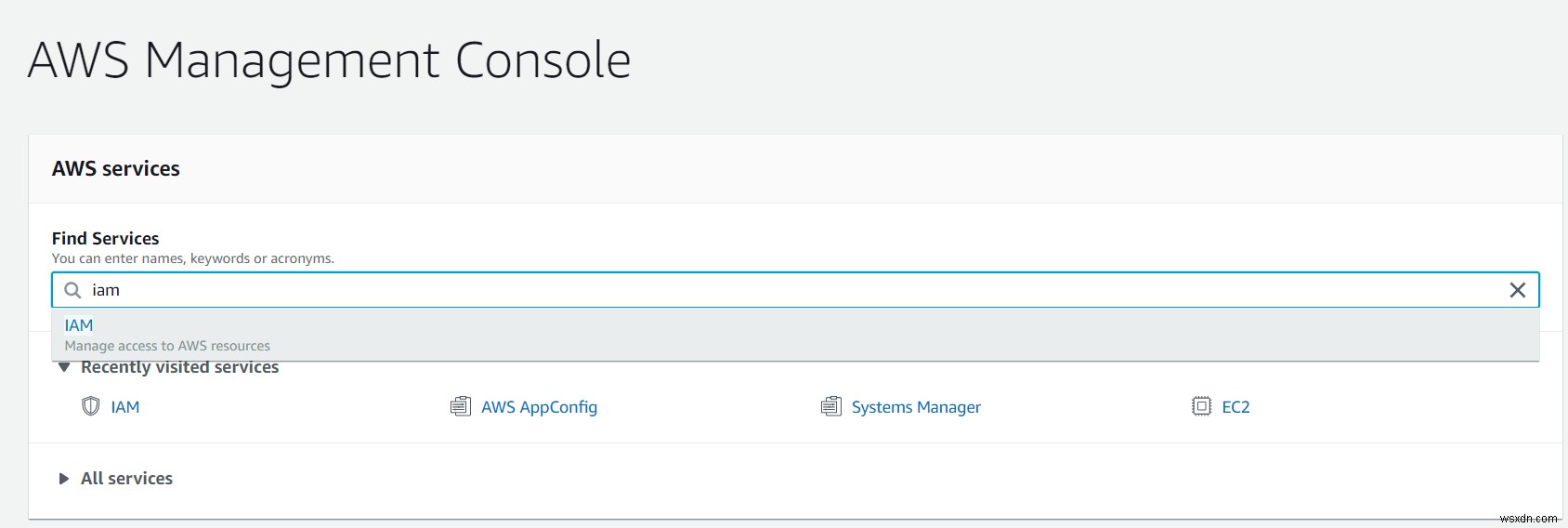This screenshot has width=1568, height=528.
Task: Click 'You can enter names, keywords or acronyms.' hint
Action: click(193, 258)
